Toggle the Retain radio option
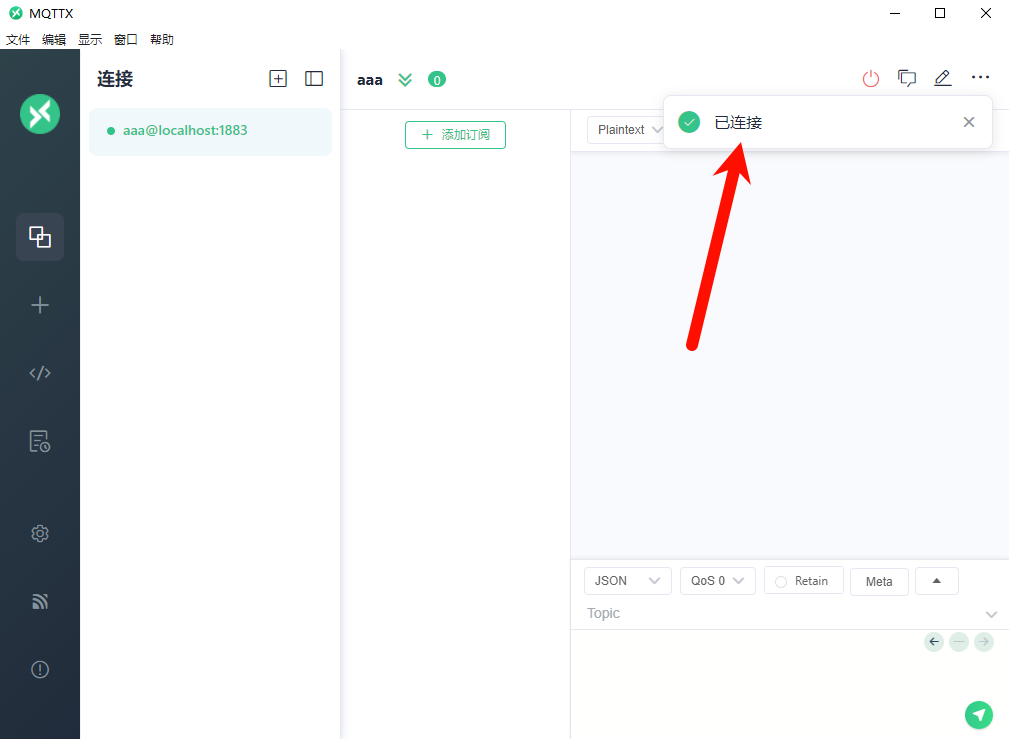This screenshot has width=1009, height=739. [x=804, y=581]
